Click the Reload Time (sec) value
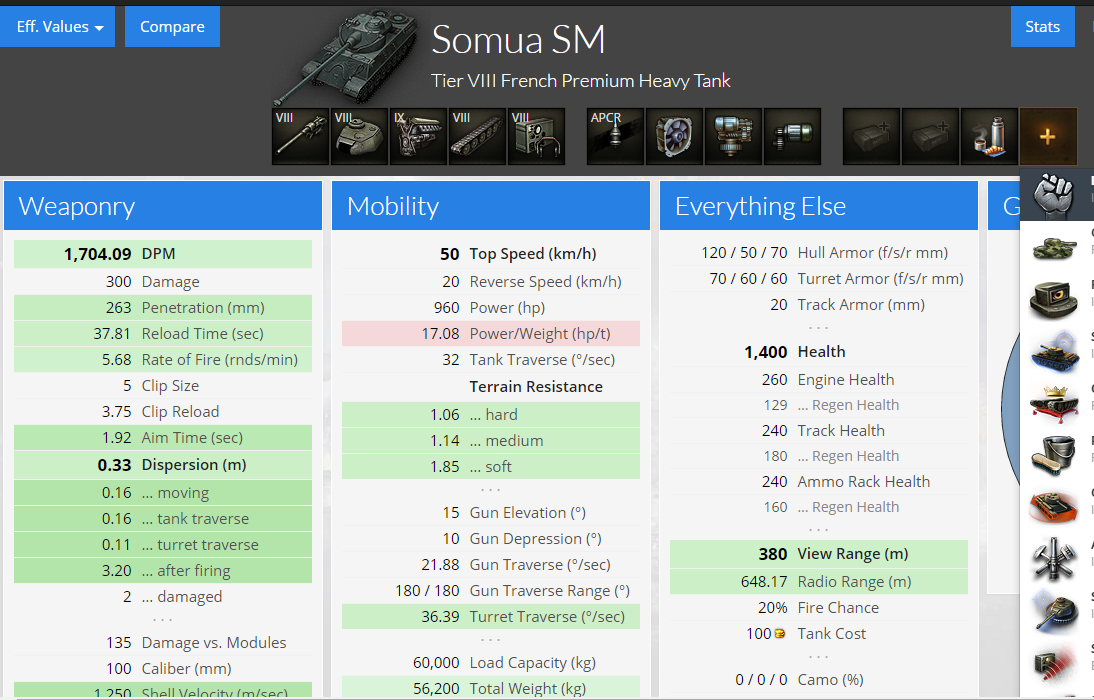Screen dimensions: 1094x700 (112, 334)
